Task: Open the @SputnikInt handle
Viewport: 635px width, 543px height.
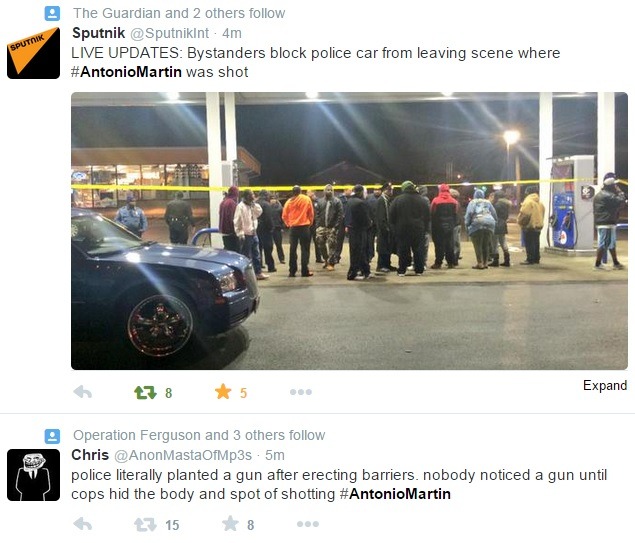Action: (x=169, y=33)
